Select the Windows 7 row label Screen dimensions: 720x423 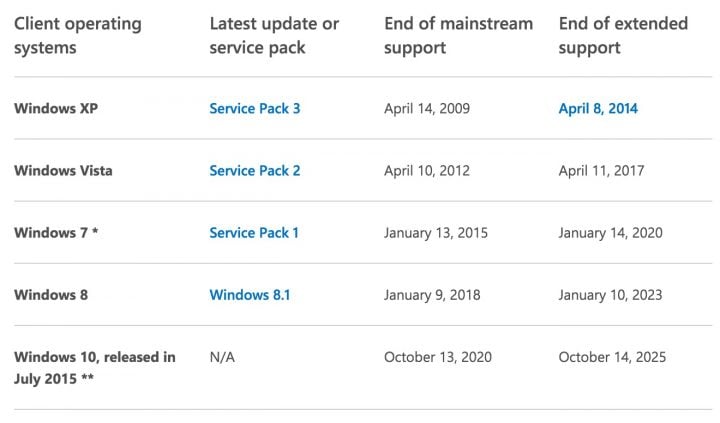(x=56, y=233)
